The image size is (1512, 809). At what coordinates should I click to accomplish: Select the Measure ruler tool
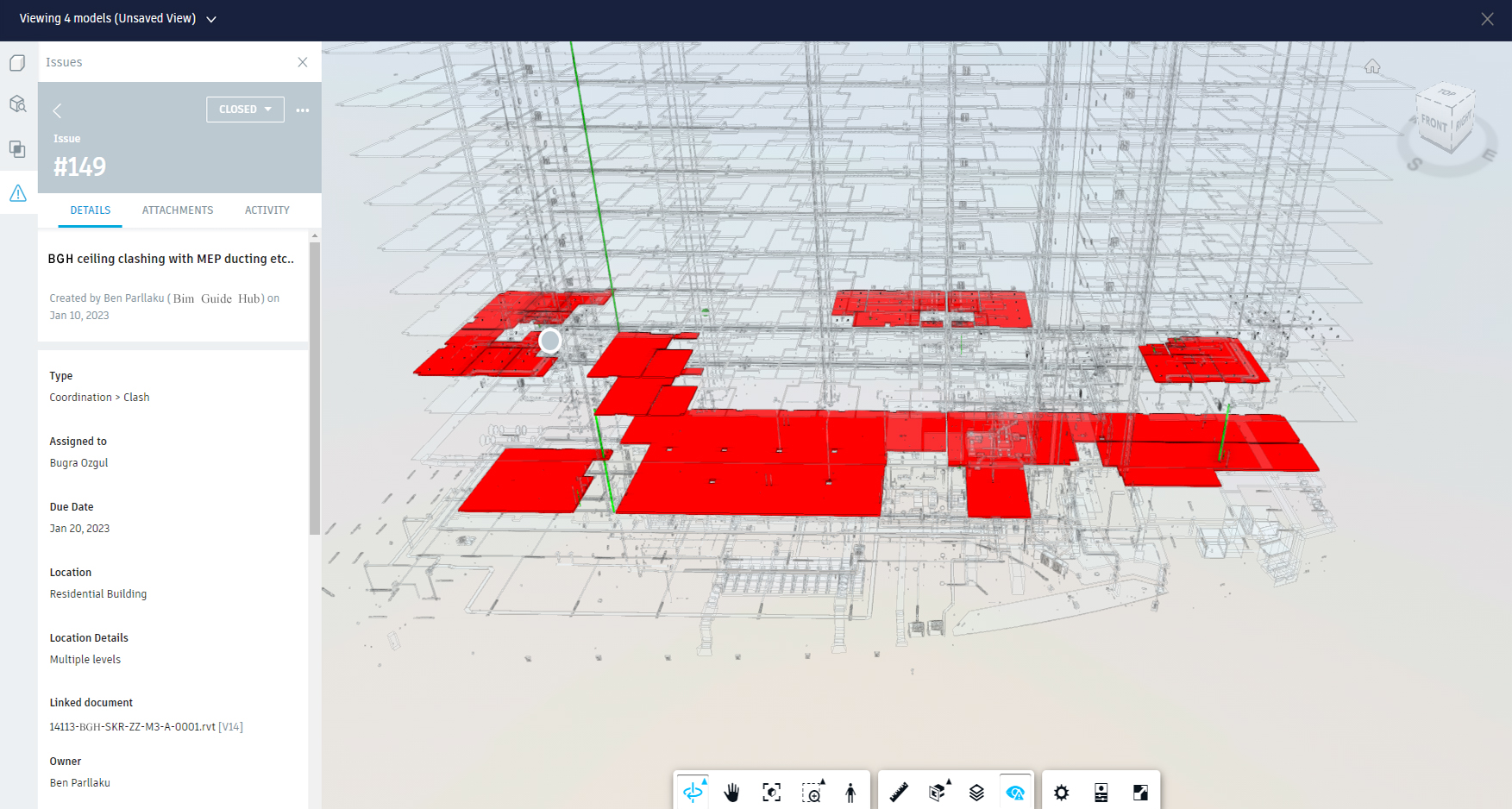point(899,792)
